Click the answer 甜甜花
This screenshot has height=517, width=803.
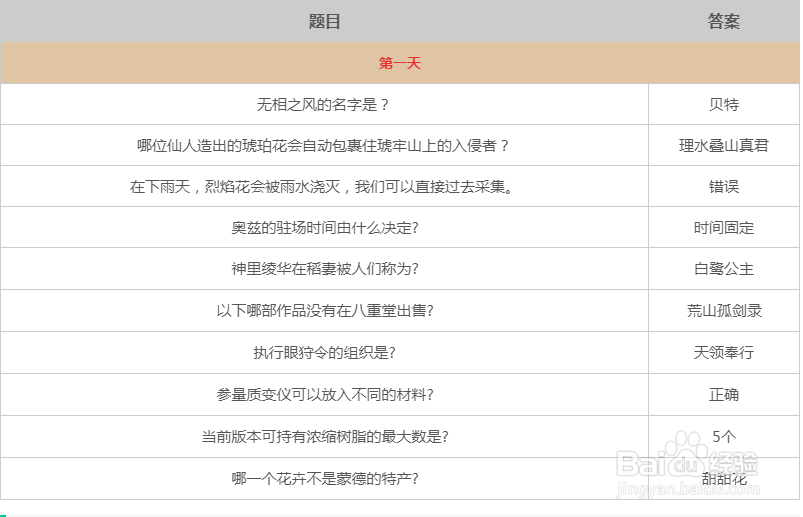pos(724,478)
